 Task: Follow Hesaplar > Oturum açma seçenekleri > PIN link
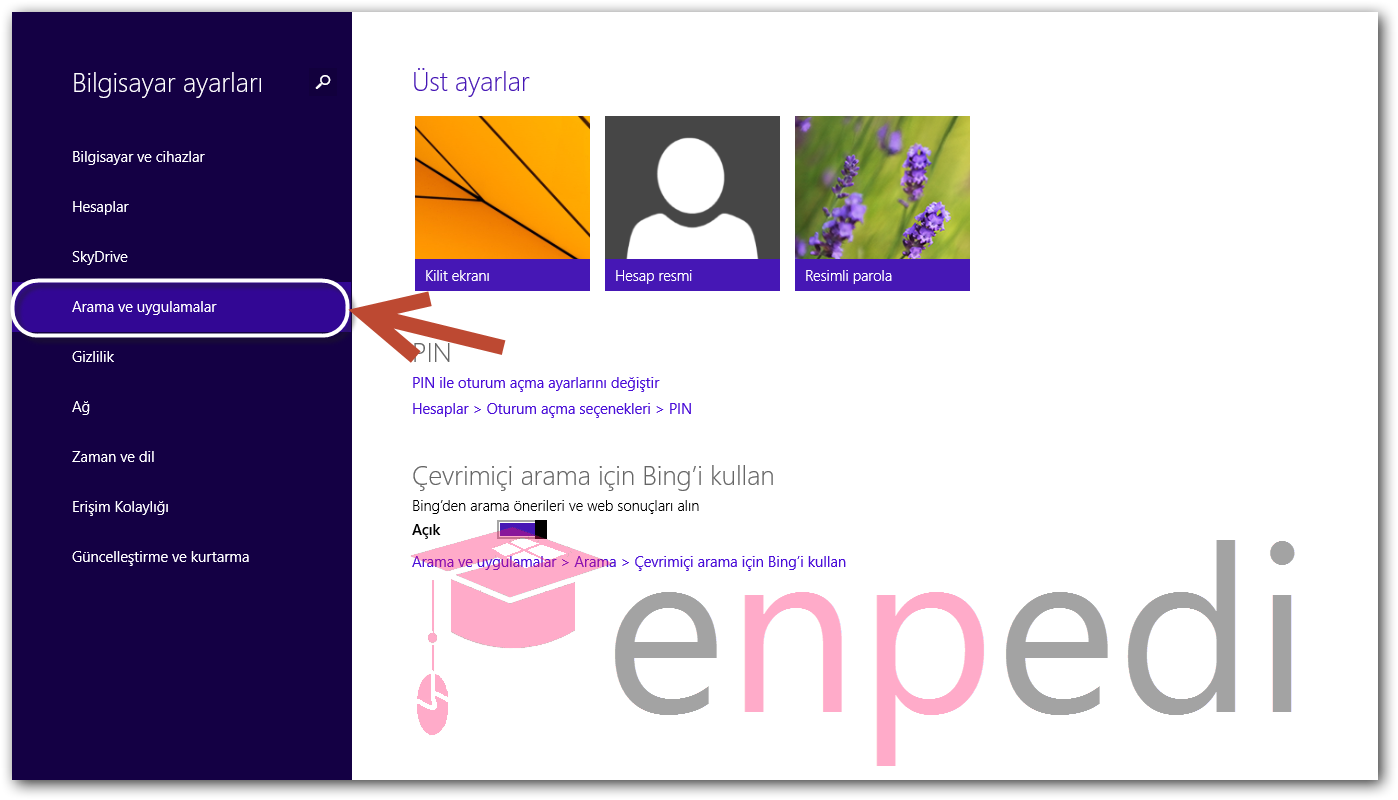tap(552, 409)
